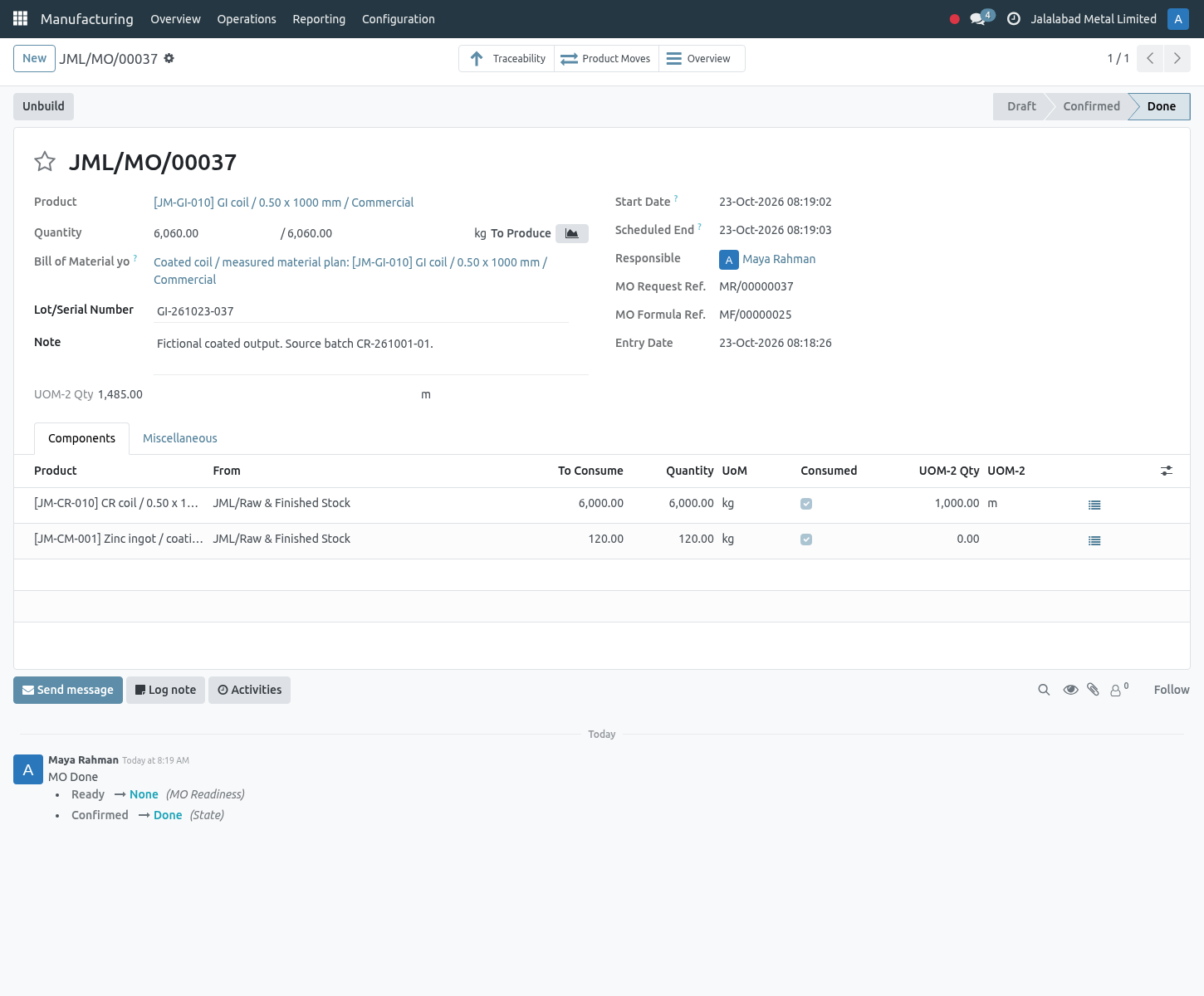
Task: Open user avatar menu in top bar
Action: pyautogui.click(x=1177, y=19)
